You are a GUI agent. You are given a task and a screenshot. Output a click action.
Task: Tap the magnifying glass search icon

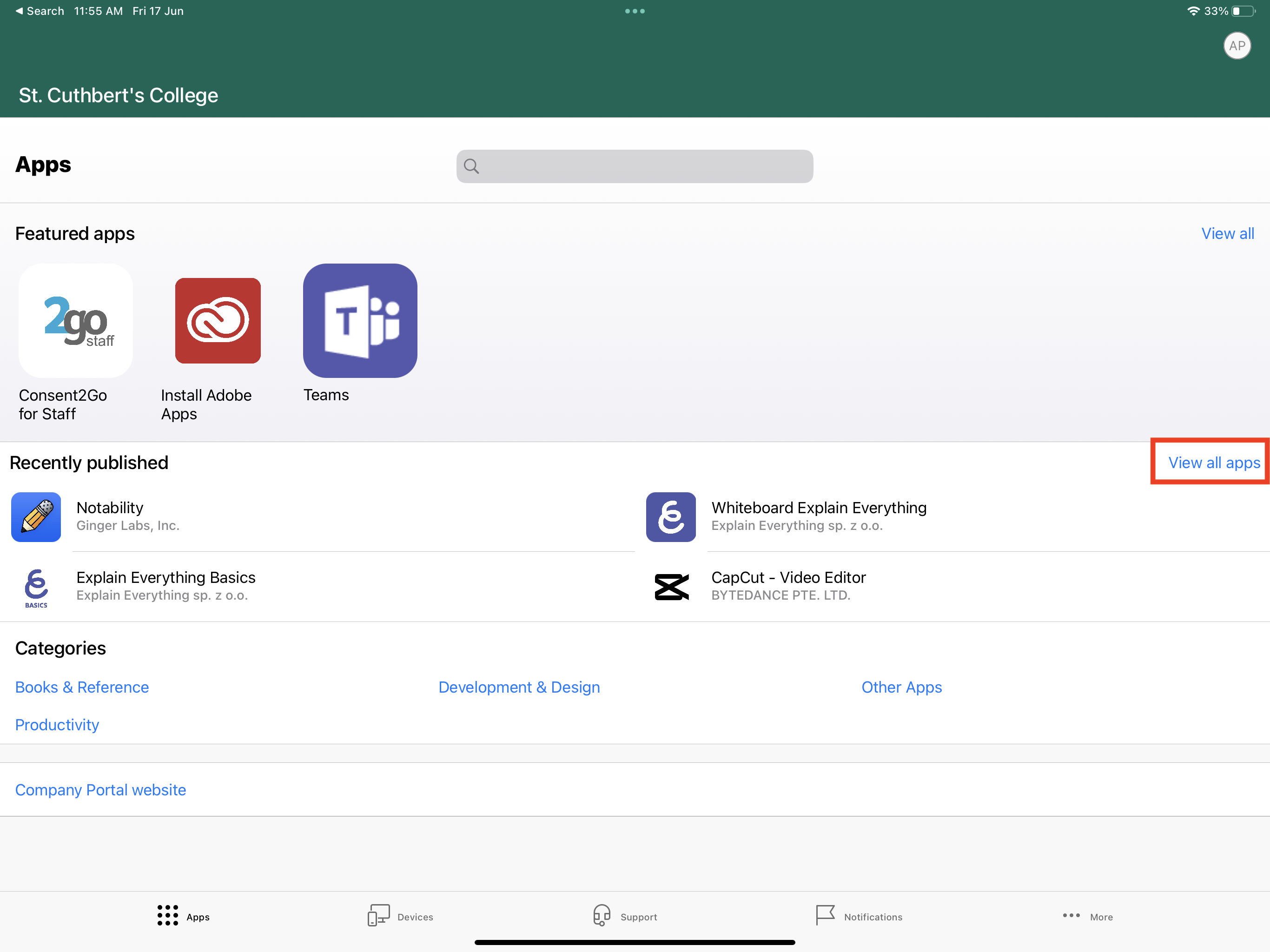pos(471,166)
